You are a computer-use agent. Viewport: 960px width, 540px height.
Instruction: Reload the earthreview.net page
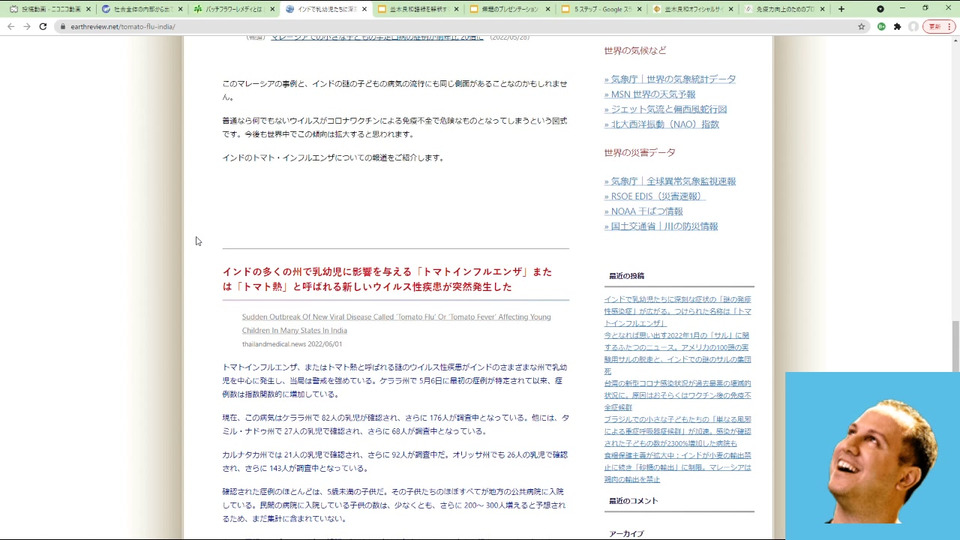43,26
